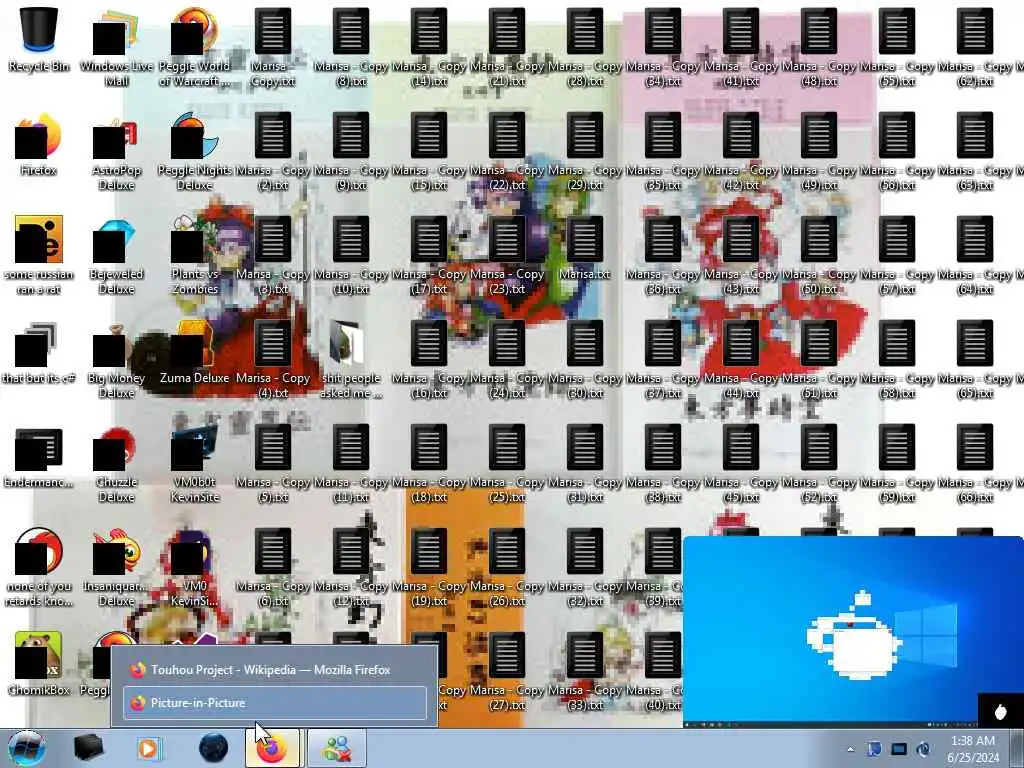Select Marisa - Copy (66).txt file

click(x=974, y=464)
